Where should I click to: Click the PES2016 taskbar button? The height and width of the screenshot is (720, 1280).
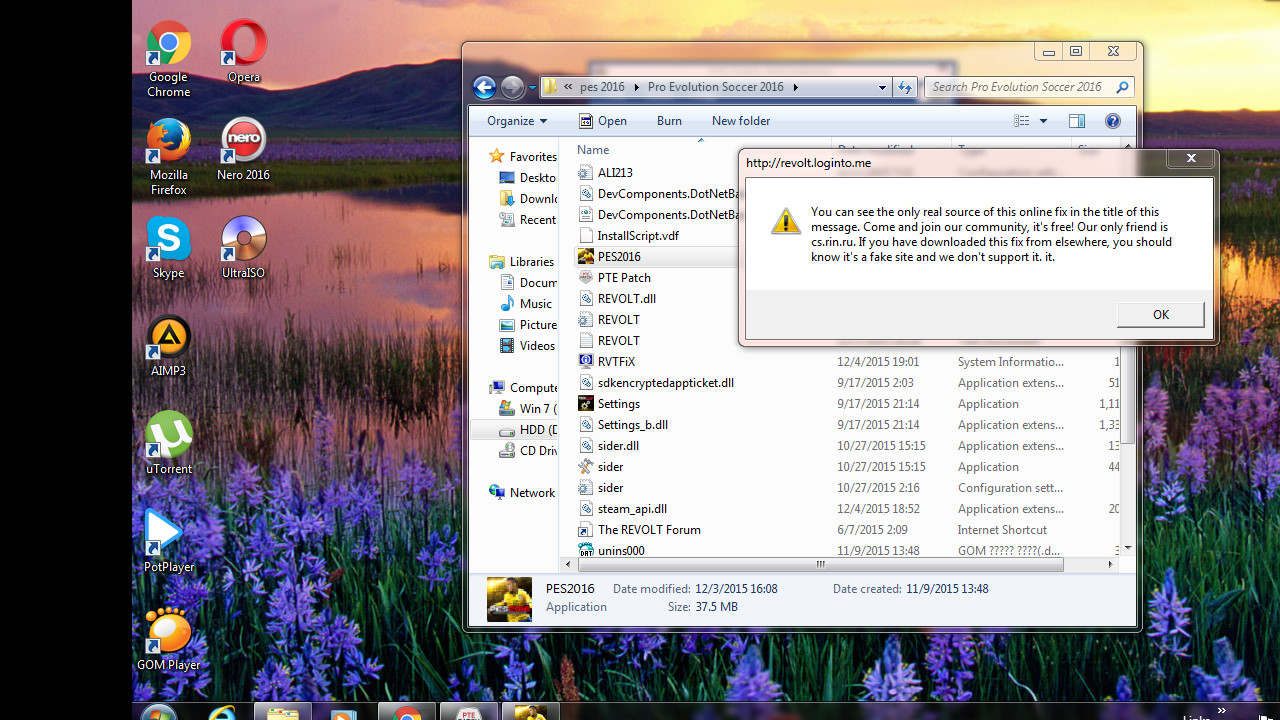pos(530,712)
